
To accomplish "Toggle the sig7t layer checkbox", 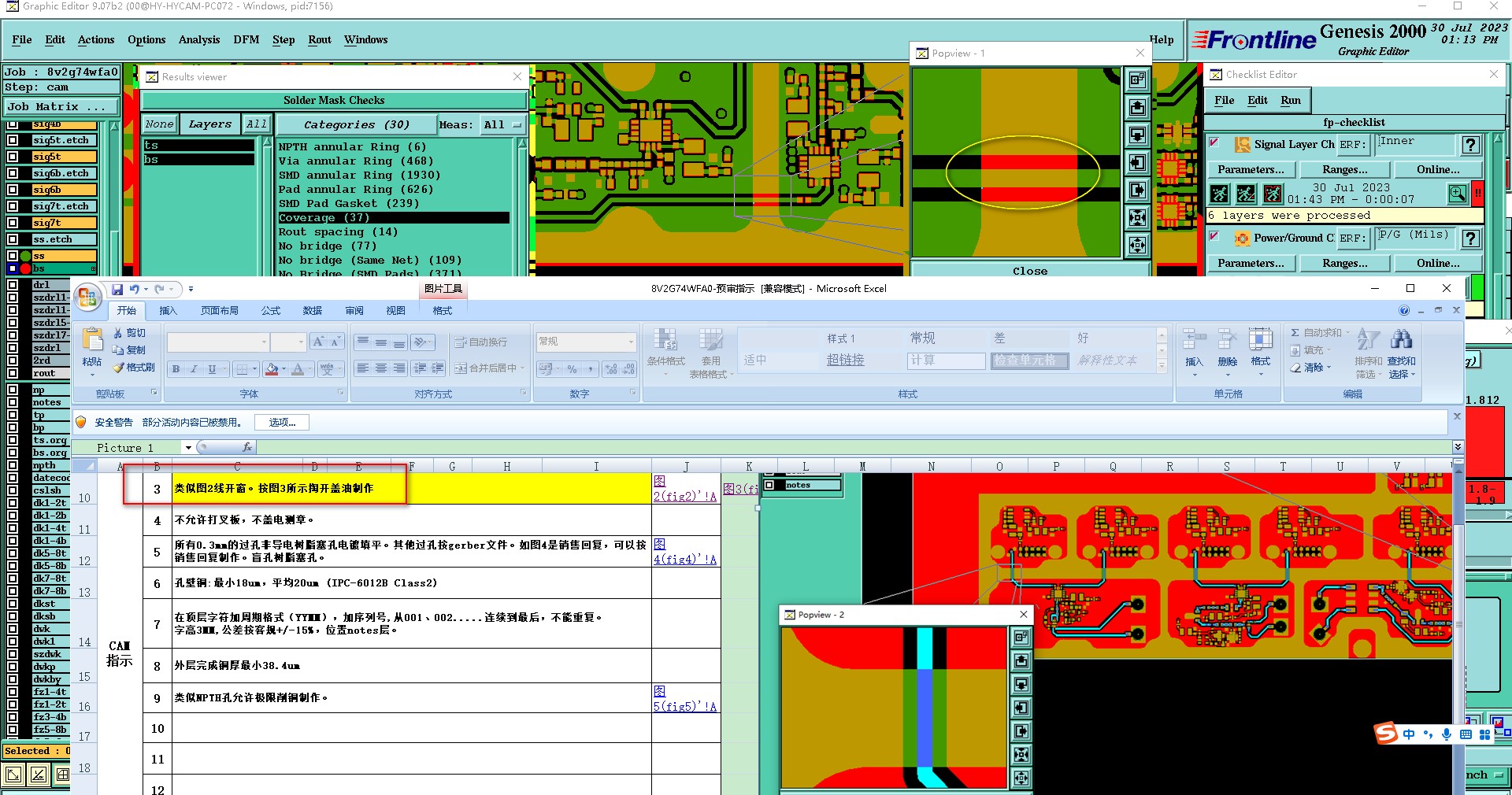I will click(13, 223).
